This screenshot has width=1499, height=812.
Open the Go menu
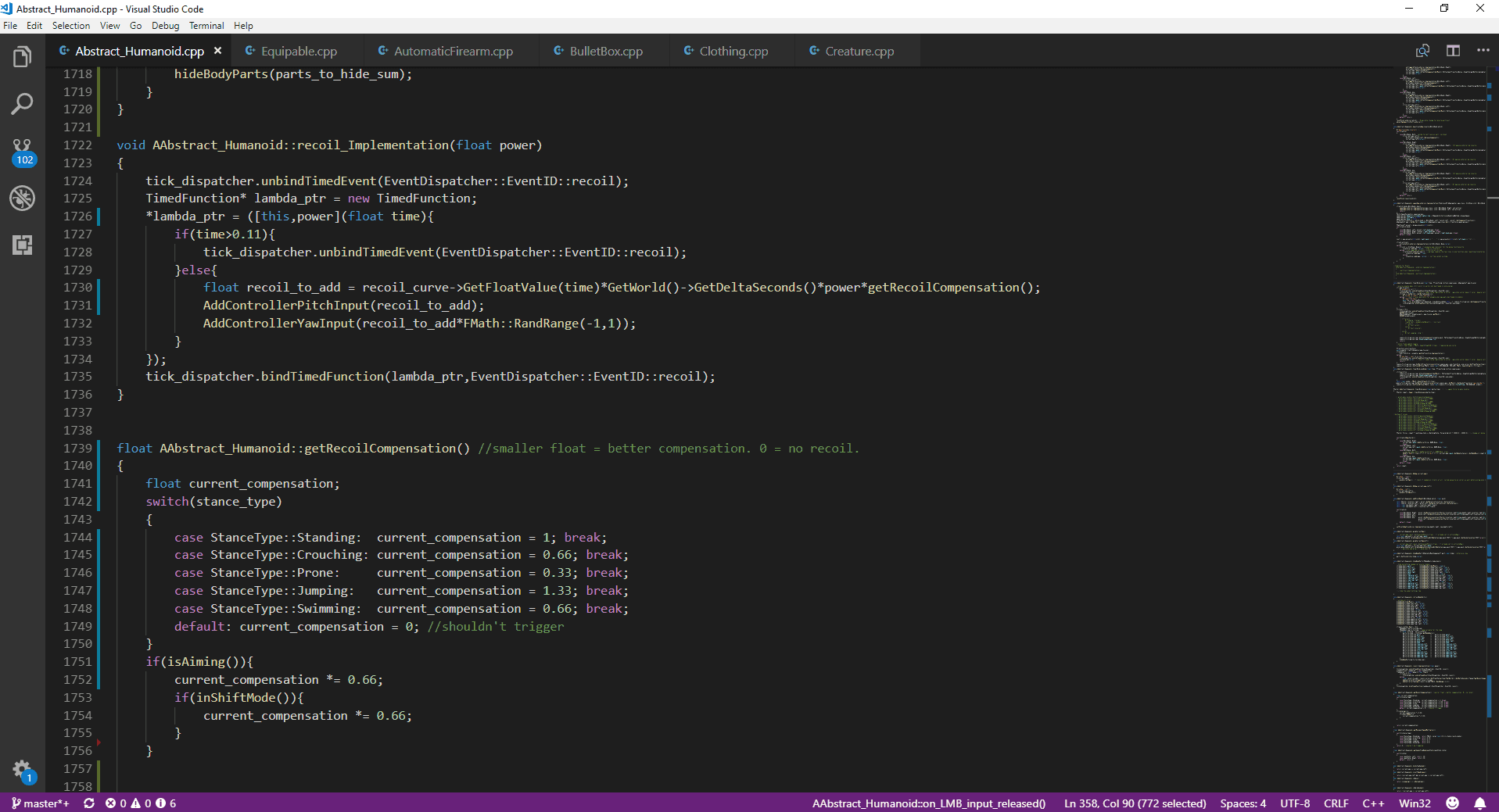pos(136,26)
